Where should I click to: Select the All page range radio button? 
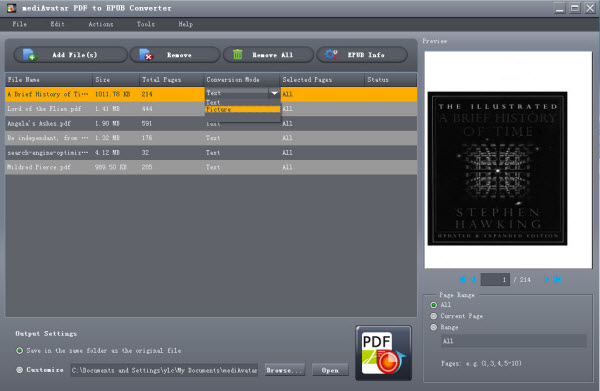coord(434,305)
